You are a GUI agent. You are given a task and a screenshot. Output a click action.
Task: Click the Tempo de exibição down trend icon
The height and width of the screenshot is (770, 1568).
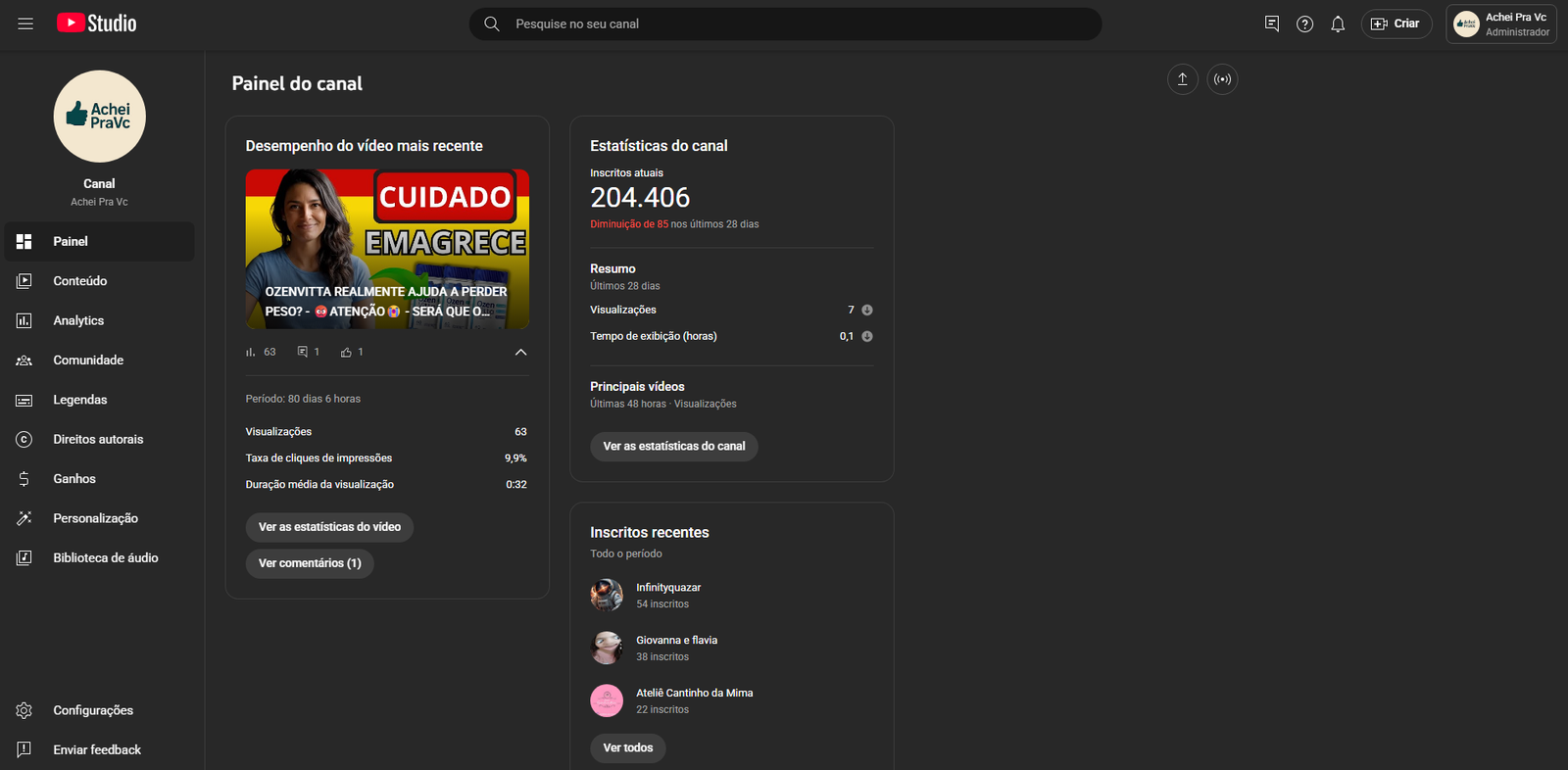click(867, 336)
